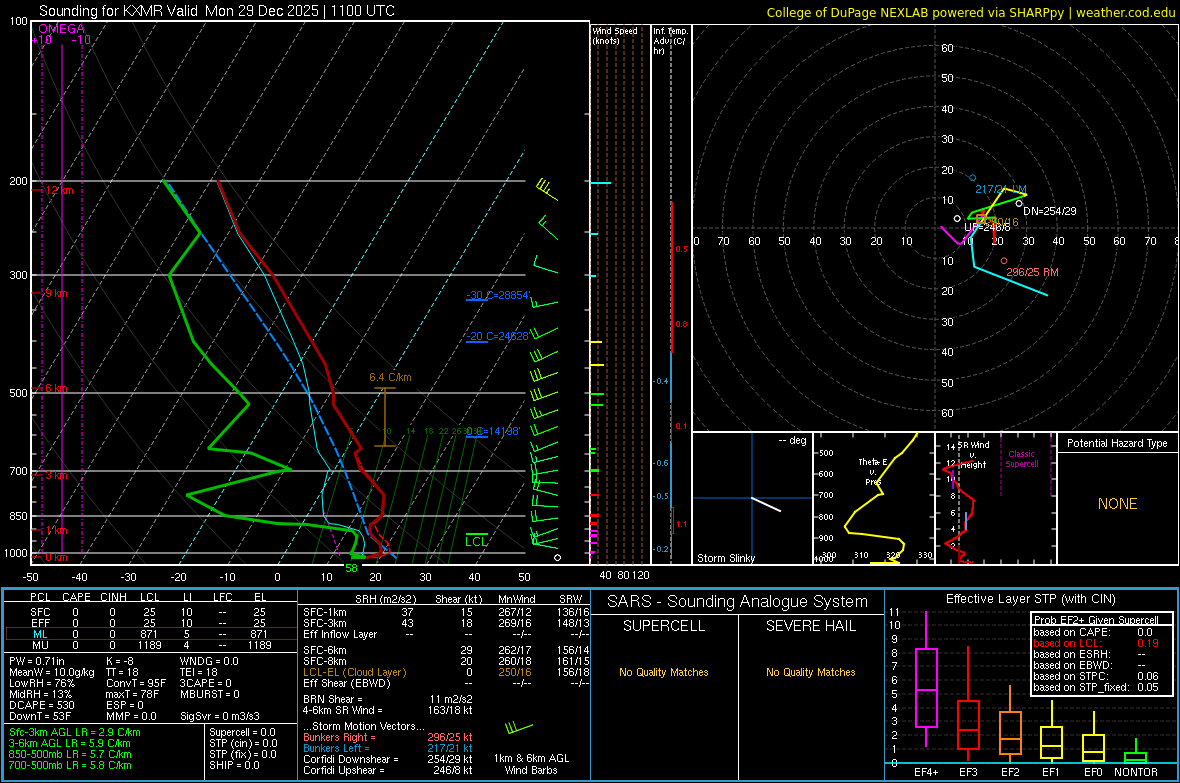Viewport: 1180px width, 783px height.
Task: Click the 'Wind Speed (knots)' header
Action: [615, 35]
